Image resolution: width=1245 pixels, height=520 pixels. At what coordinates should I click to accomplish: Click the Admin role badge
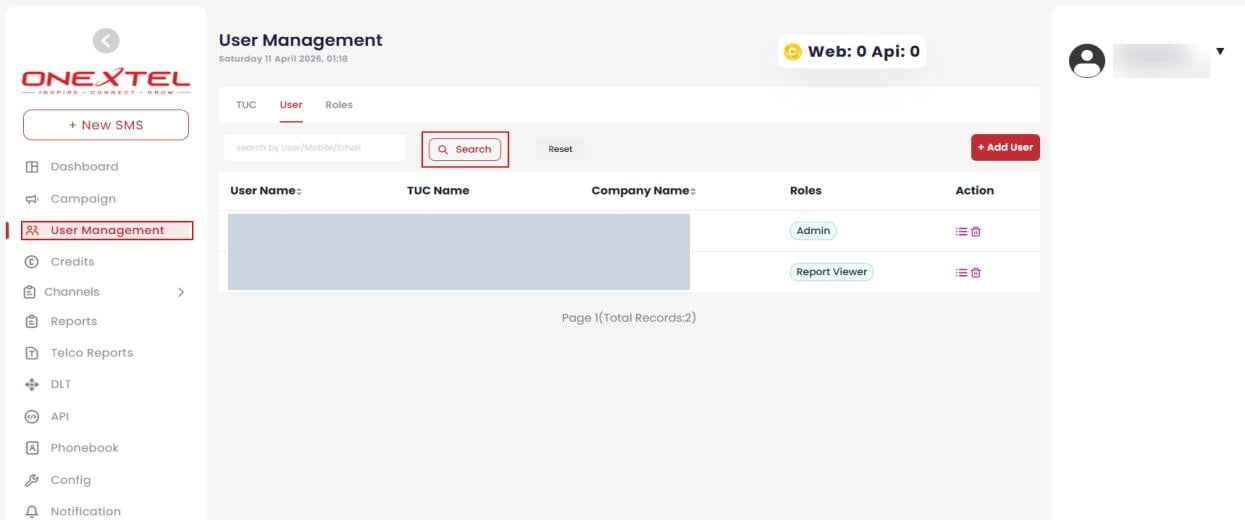point(813,231)
